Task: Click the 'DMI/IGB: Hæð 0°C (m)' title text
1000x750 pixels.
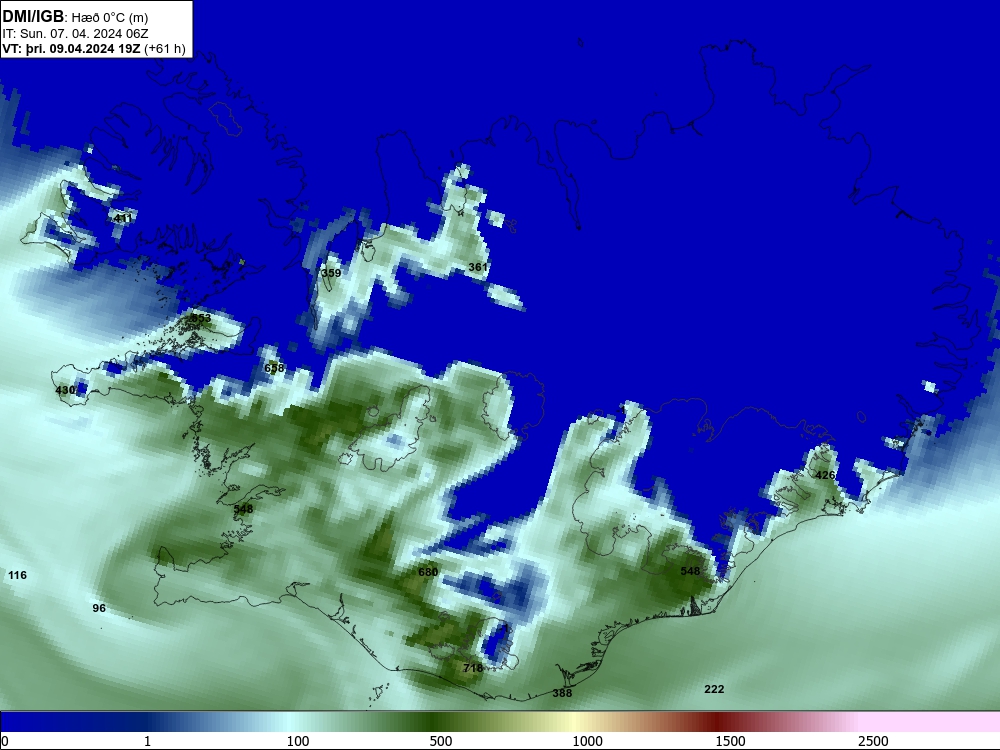Action: [75, 17]
